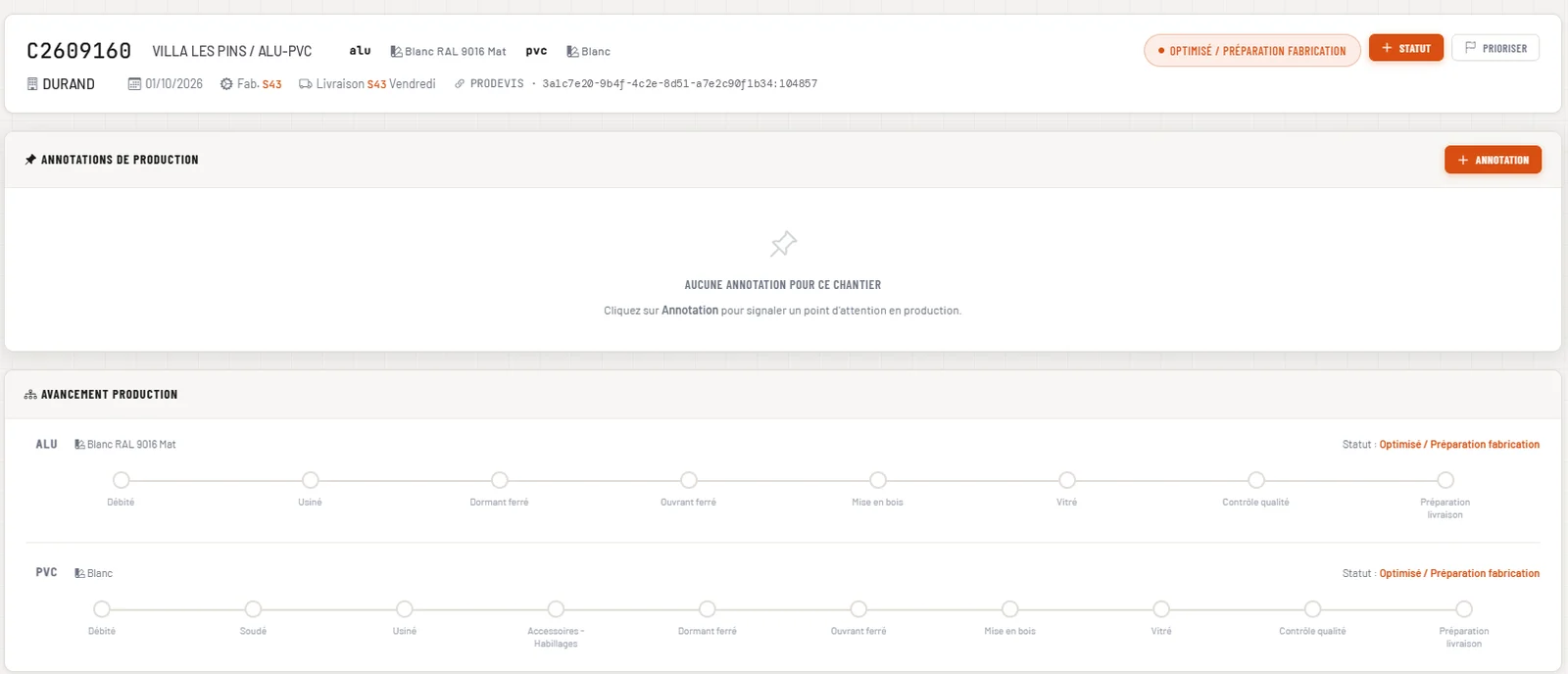Click the color icon beside header pvc Blanc
The height and width of the screenshot is (674, 1568).
click(x=572, y=51)
